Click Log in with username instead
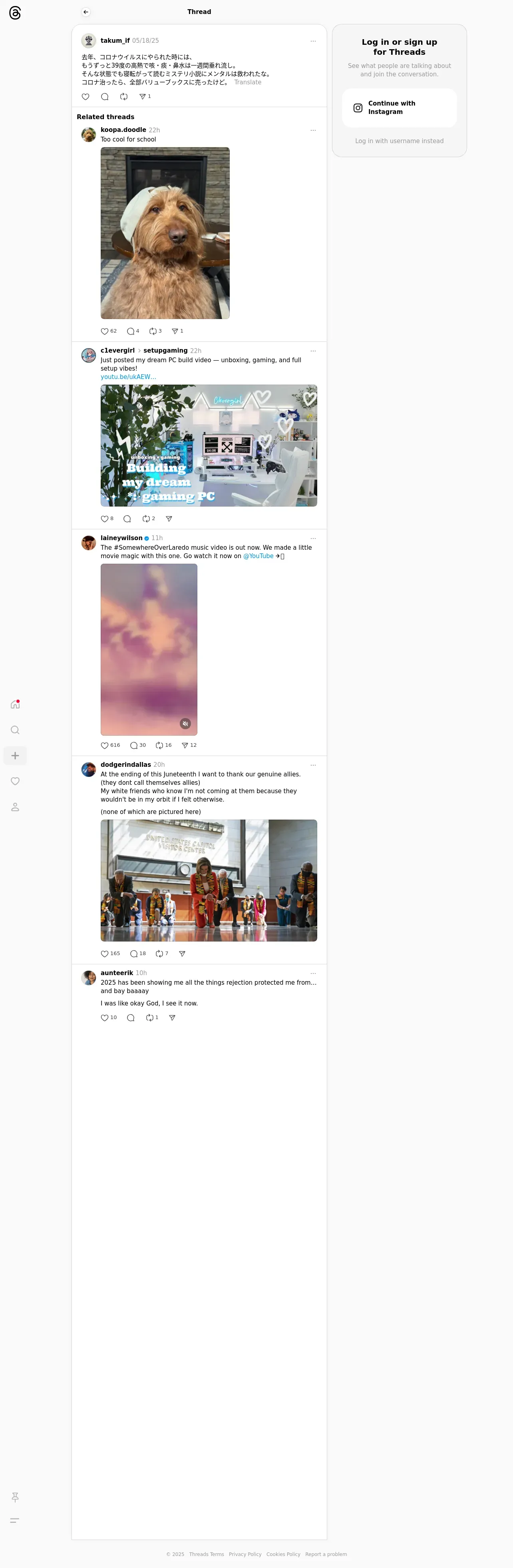The height and width of the screenshot is (1568, 513). [x=399, y=141]
